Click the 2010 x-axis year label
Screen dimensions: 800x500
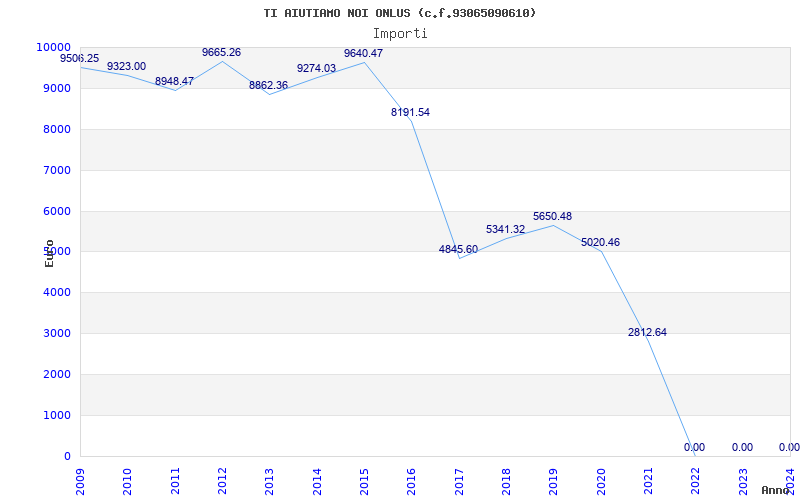(x=127, y=482)
